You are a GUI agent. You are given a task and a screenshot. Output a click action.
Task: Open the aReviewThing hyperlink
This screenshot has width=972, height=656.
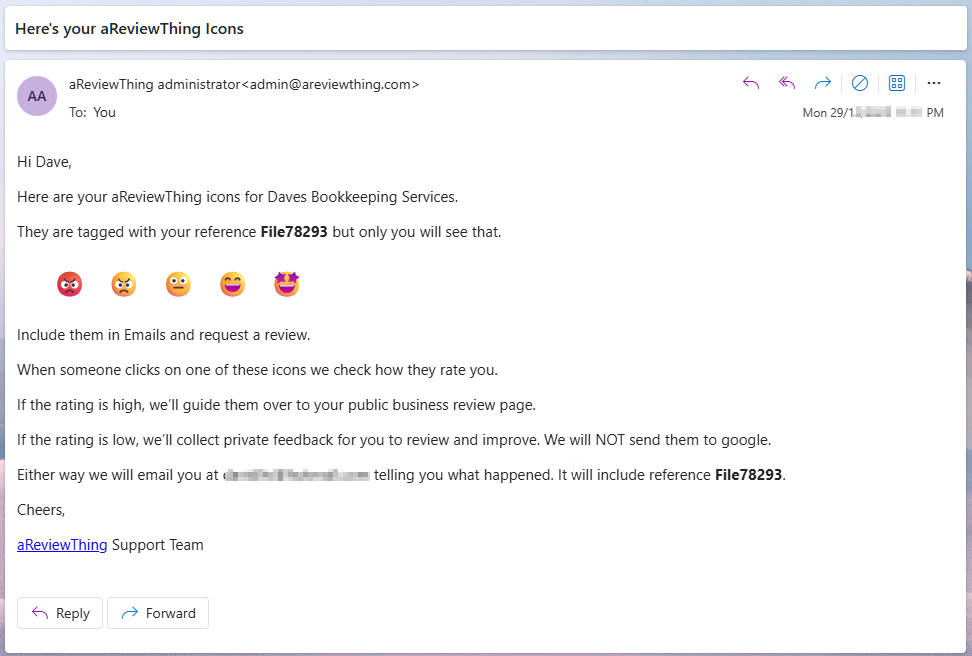tap(61, 544)
